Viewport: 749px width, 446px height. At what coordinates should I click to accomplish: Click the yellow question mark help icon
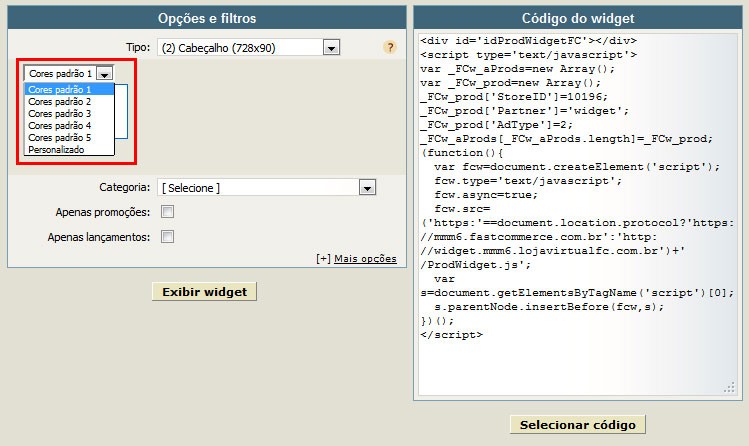pos(390,47)
